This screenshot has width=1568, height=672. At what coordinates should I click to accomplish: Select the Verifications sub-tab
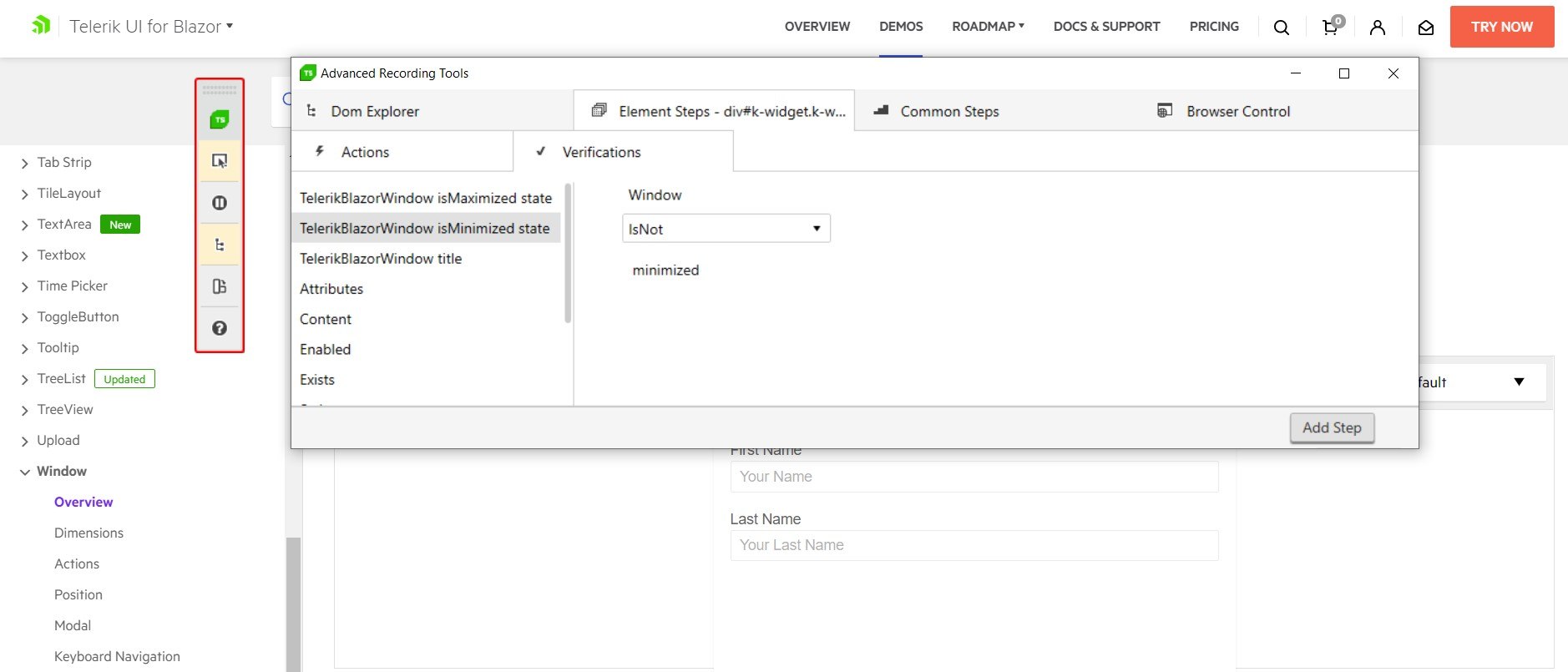pyautogui.click(x=623, y=152)
